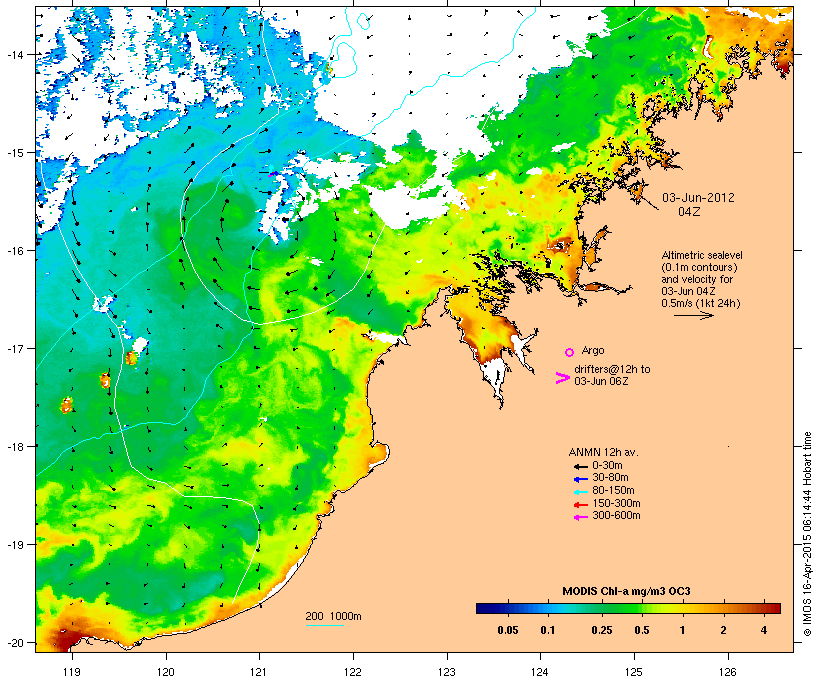Click the date label 03-Jun-2012
820x680 pixels.
[x=698, y=198]
